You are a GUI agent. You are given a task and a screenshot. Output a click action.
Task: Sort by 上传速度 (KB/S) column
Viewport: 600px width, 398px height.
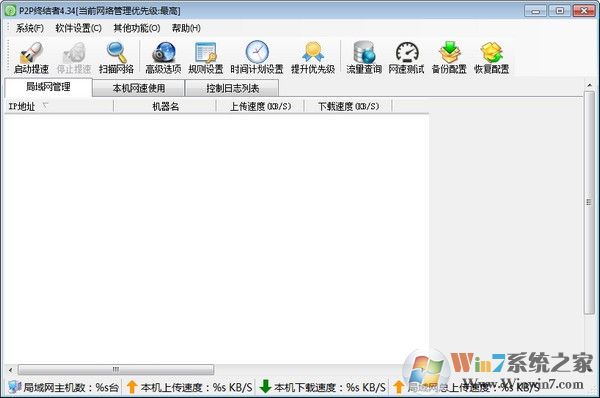pyautogui.click(x=260, y=106)
